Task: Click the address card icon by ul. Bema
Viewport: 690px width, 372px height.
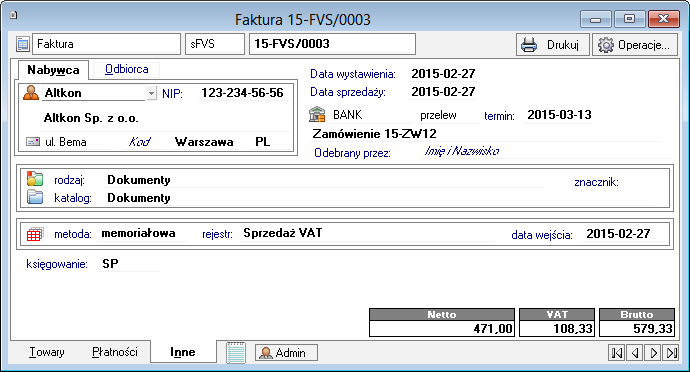Action: point(33,142)
